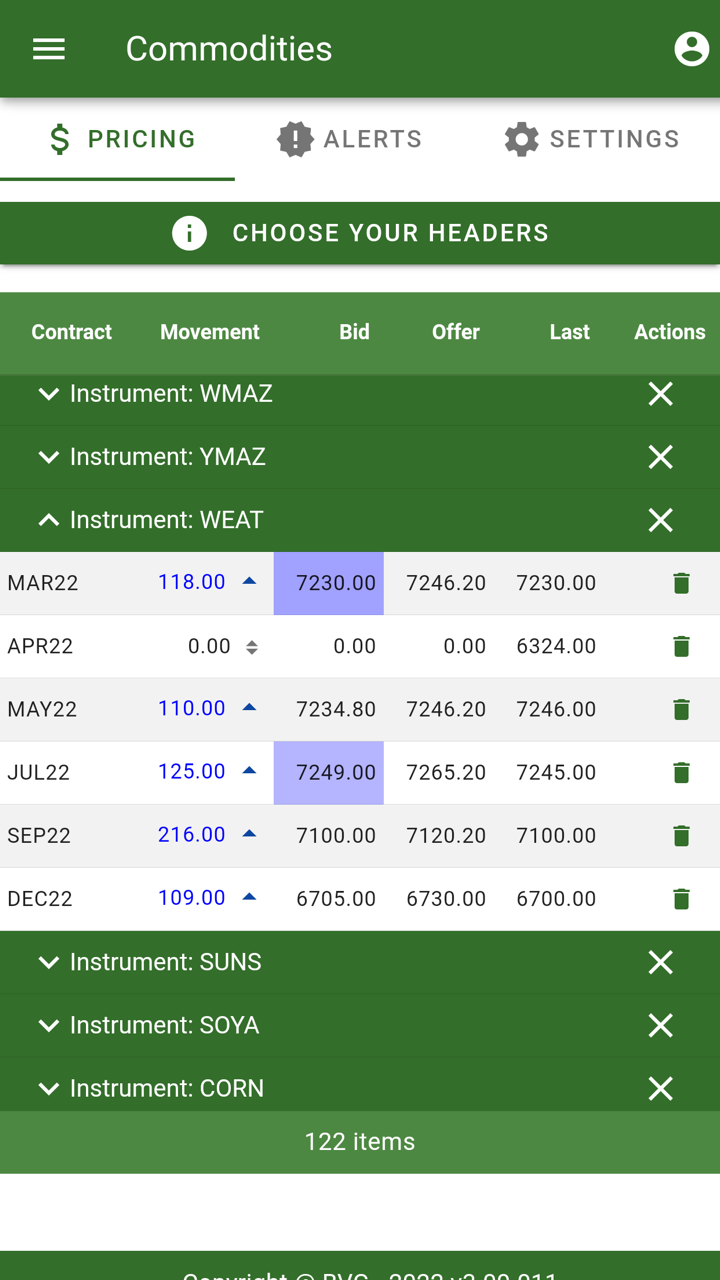Select the Pricing tab
This screenshot has height=1280, width=720.
[x=122, y=139]
